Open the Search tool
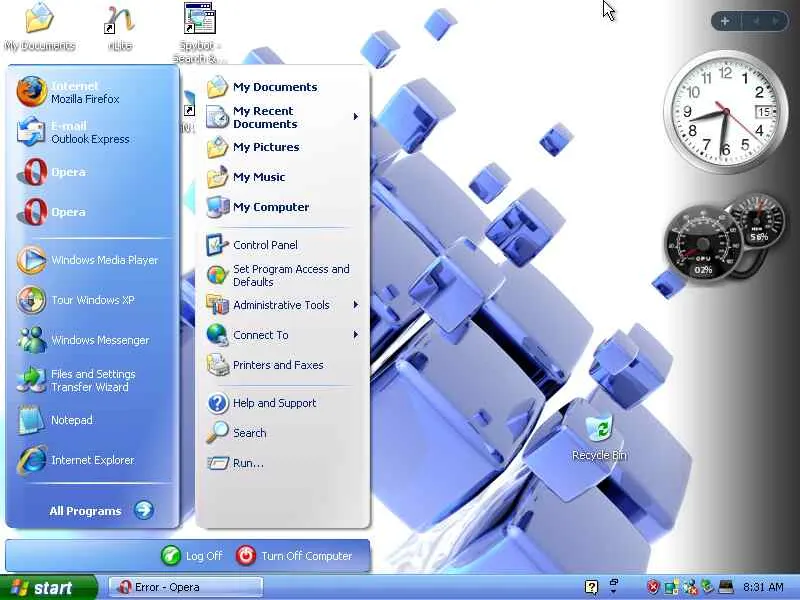 coord(282,433)
